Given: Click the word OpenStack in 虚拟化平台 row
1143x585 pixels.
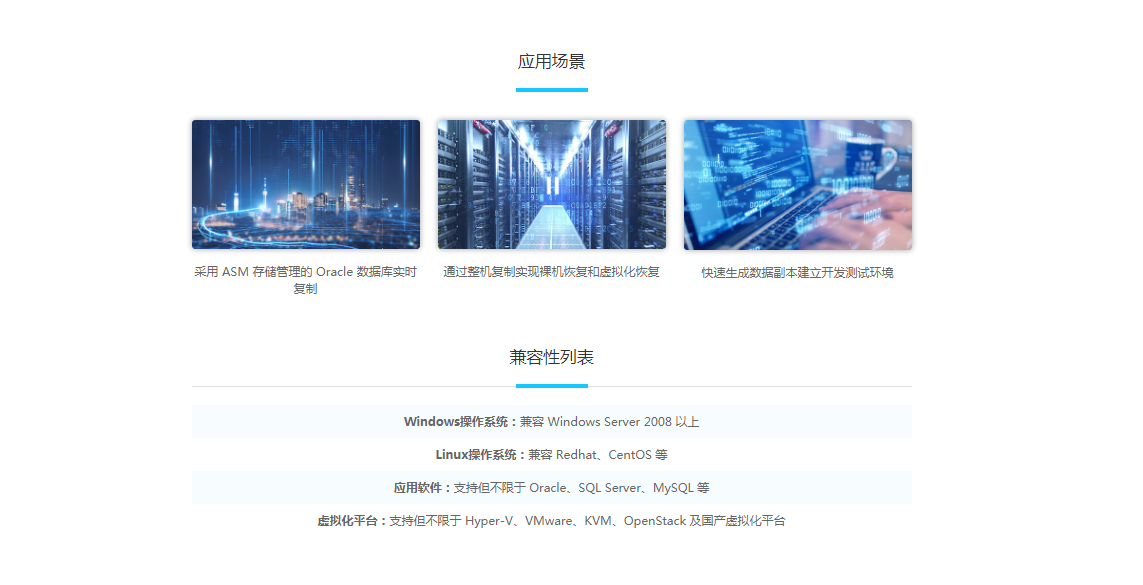Looking at the screenshot, I should 655,521.
